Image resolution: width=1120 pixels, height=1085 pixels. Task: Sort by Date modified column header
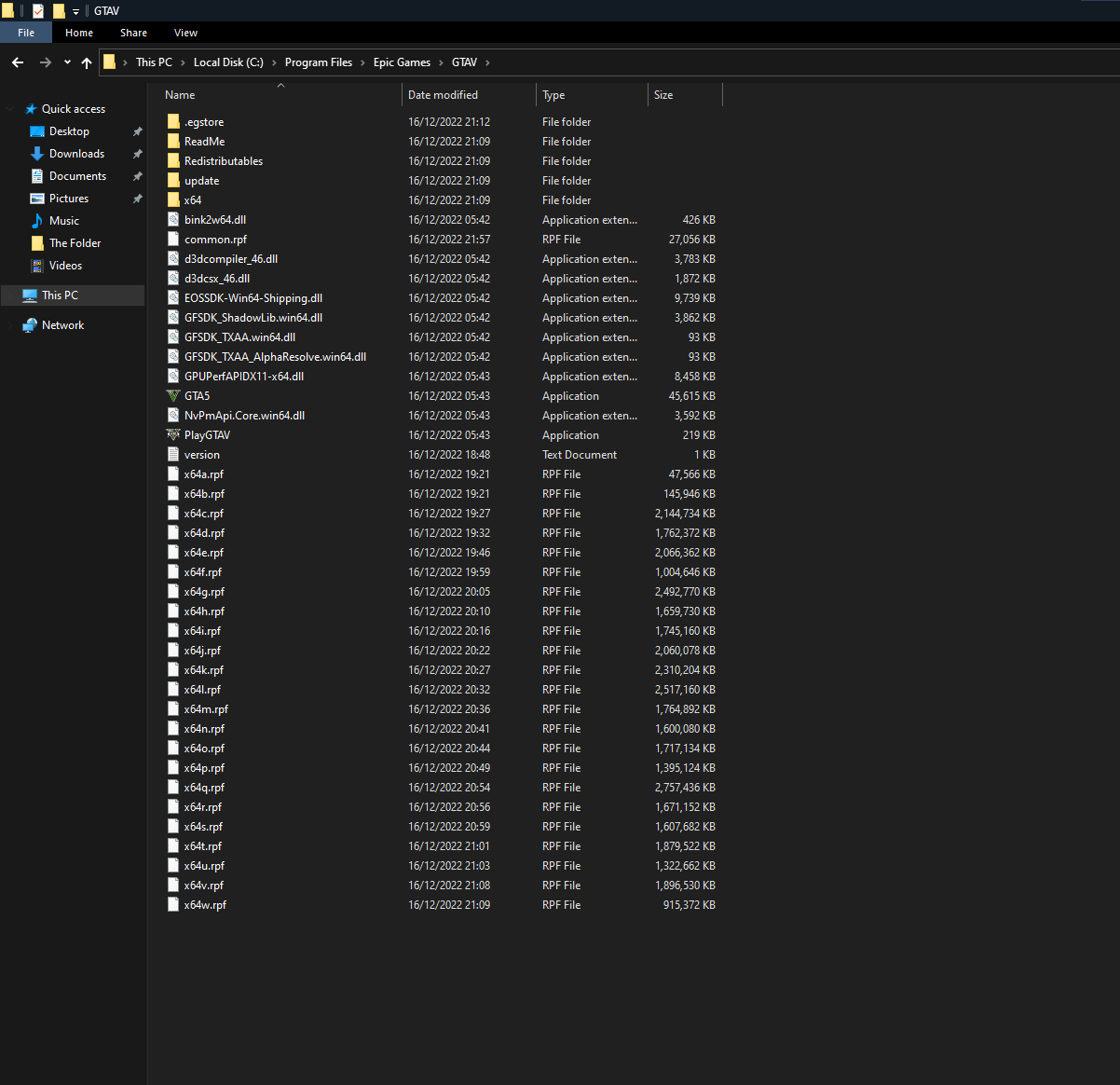click(x=443, y=95)
